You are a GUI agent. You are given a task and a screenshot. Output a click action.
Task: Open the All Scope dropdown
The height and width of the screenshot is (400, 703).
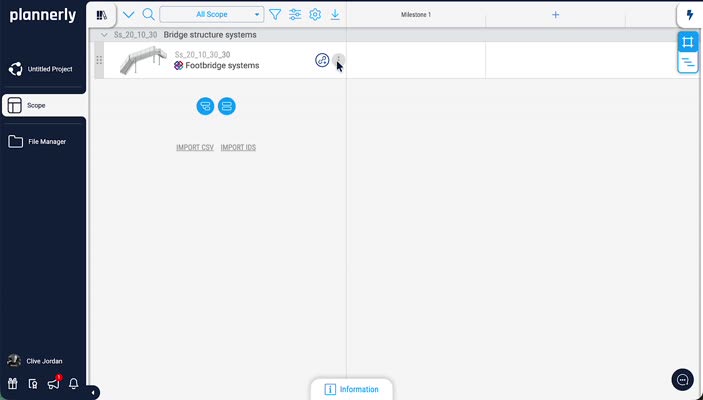coord(212,14)
